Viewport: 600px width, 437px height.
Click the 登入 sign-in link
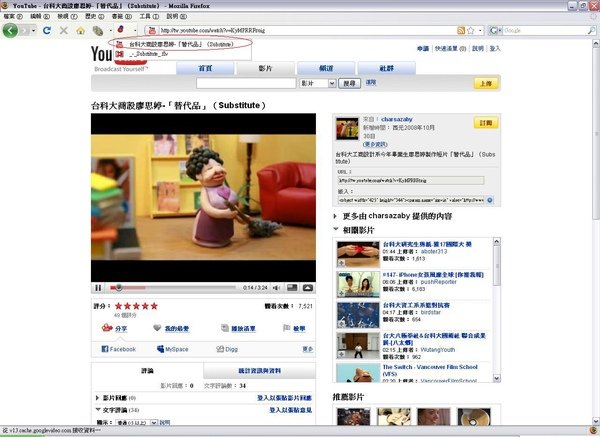pos(495,49)
